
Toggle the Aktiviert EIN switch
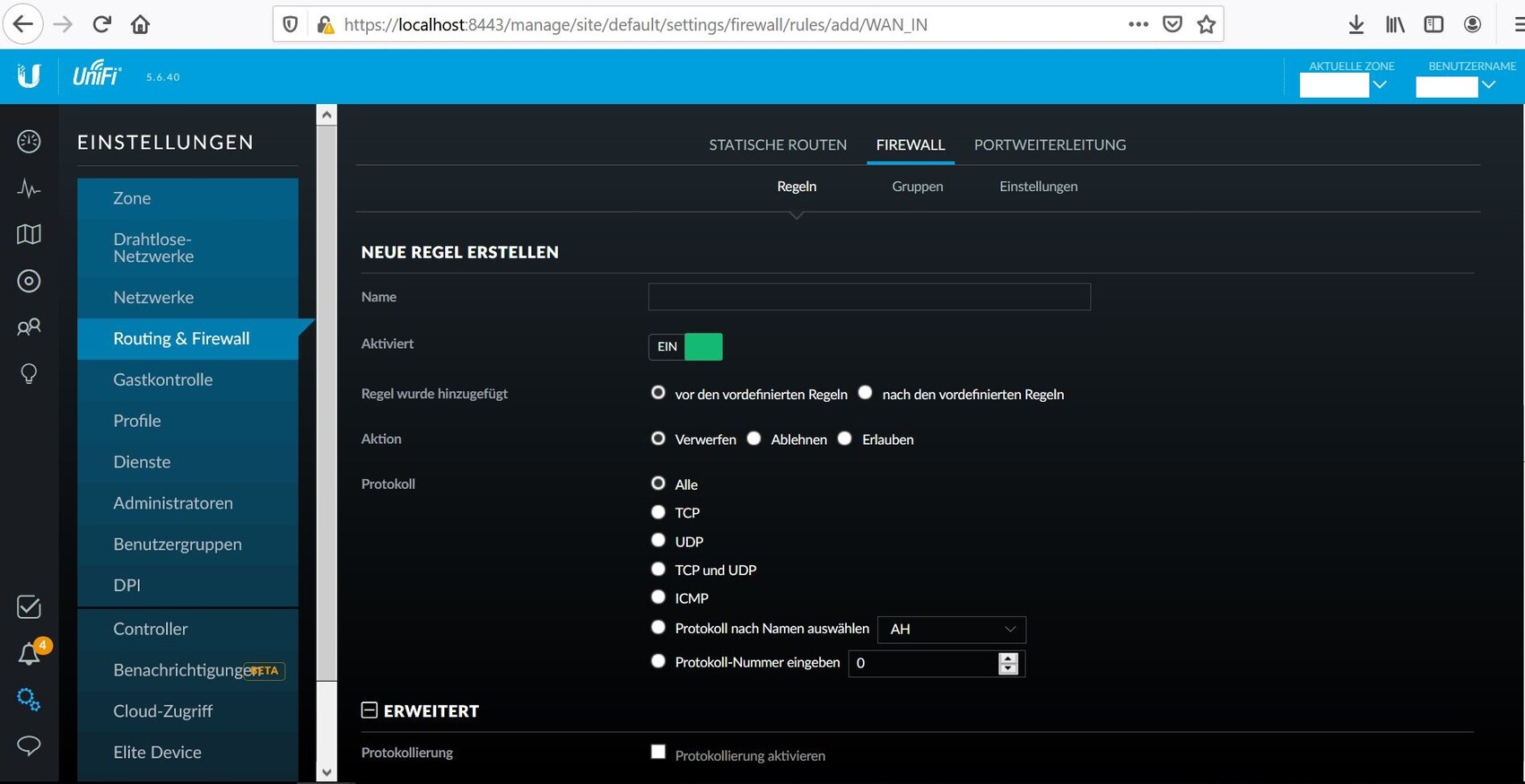coord(685,346)
